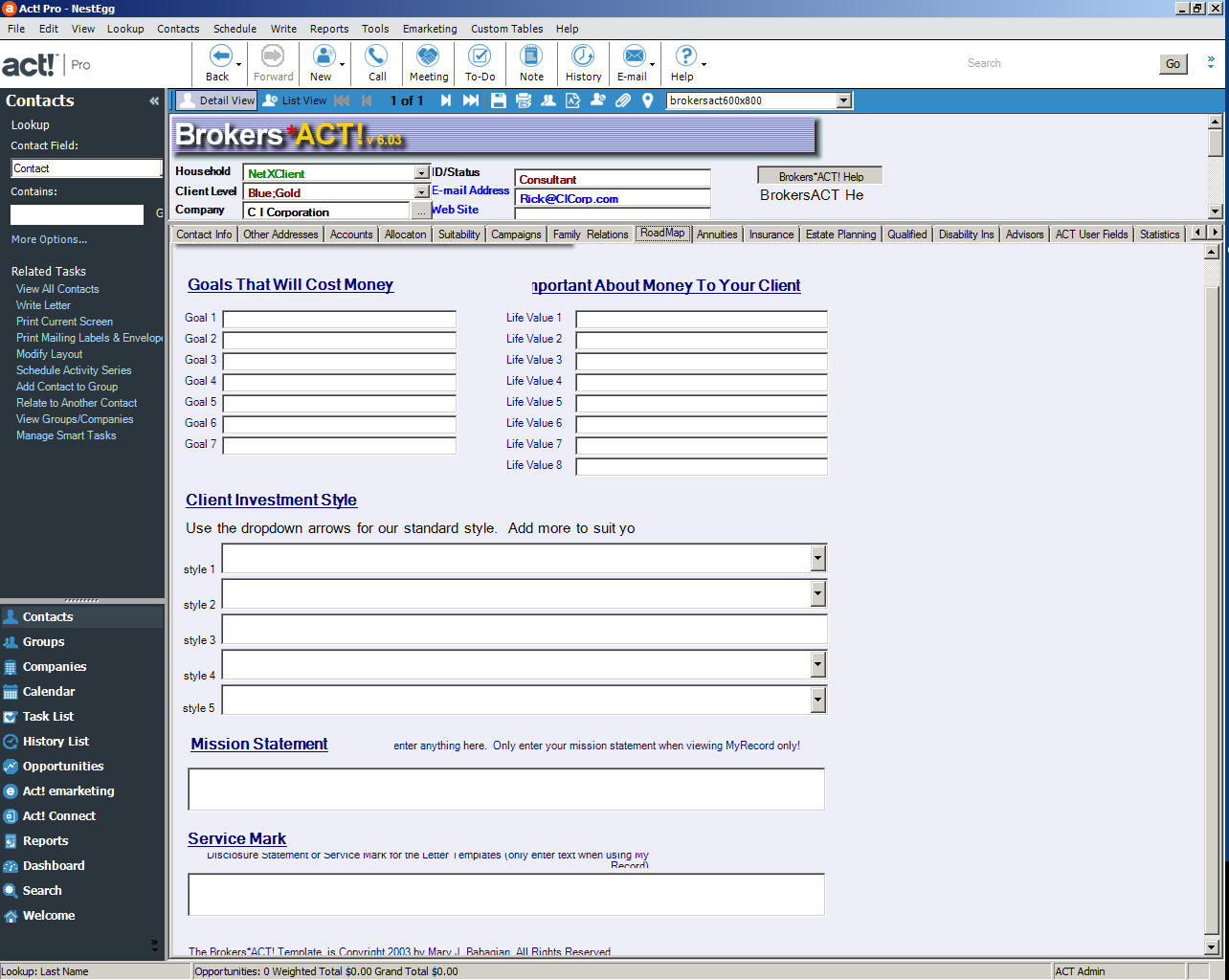Open the Estate Planning tab

(x=840, y=234)
